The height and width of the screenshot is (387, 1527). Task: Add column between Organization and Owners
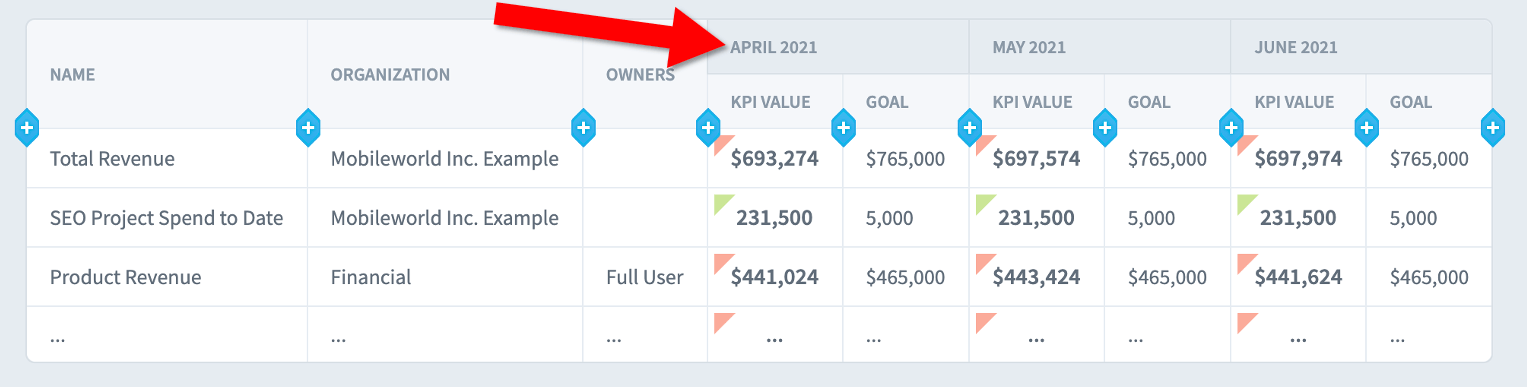tap(584, 127)
